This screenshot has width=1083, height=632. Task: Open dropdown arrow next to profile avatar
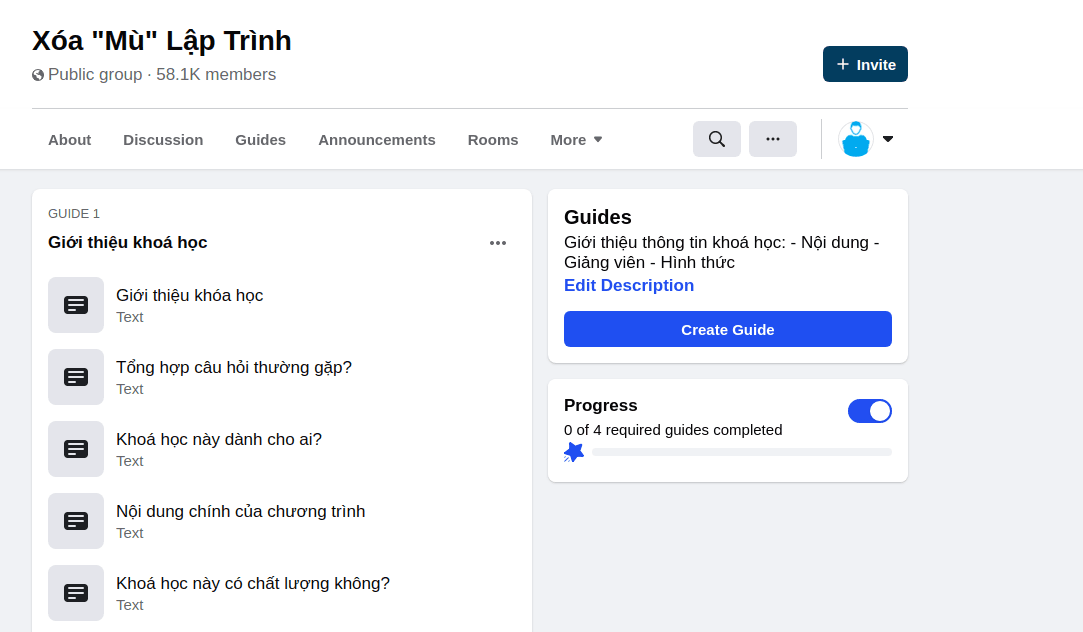888,139
